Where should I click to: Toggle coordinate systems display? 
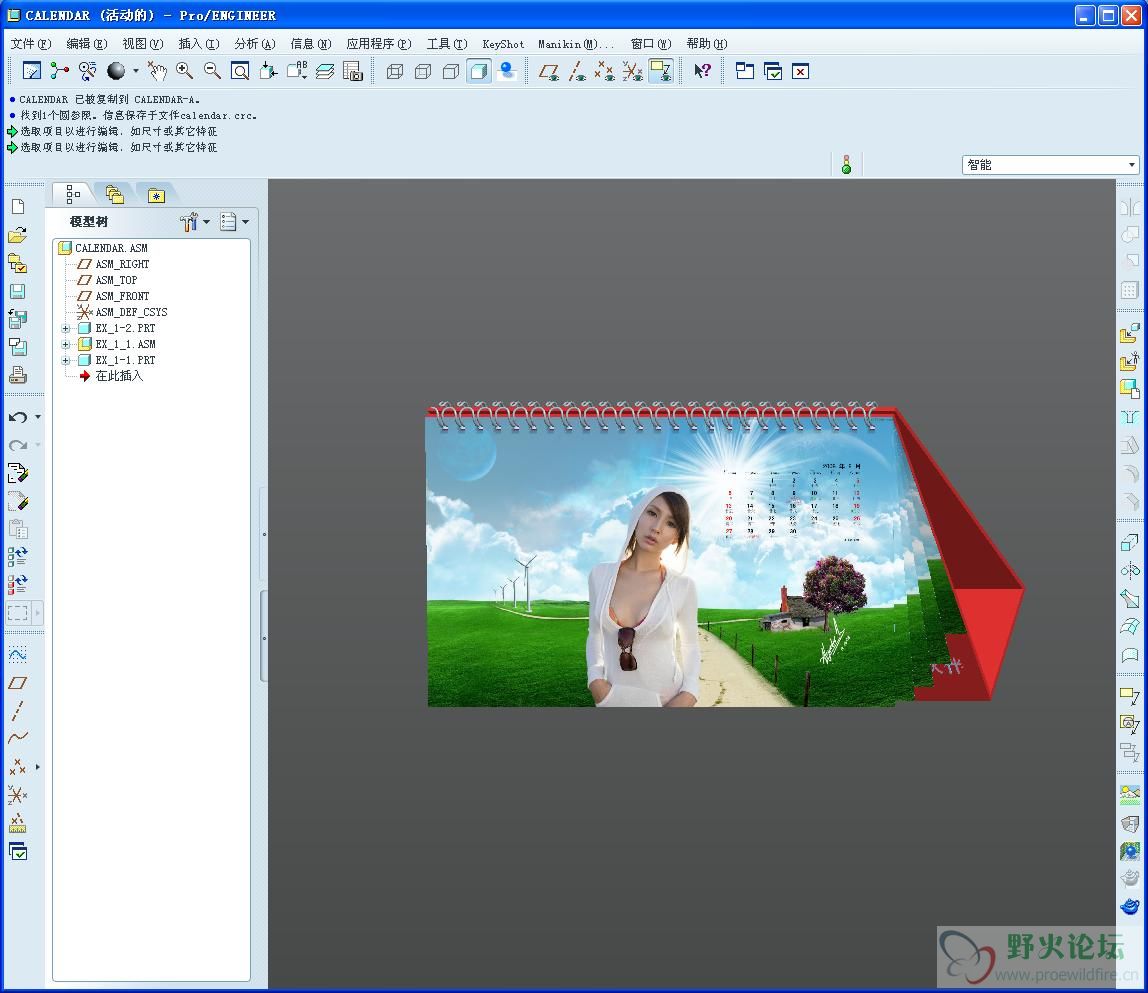coord(633,71)
